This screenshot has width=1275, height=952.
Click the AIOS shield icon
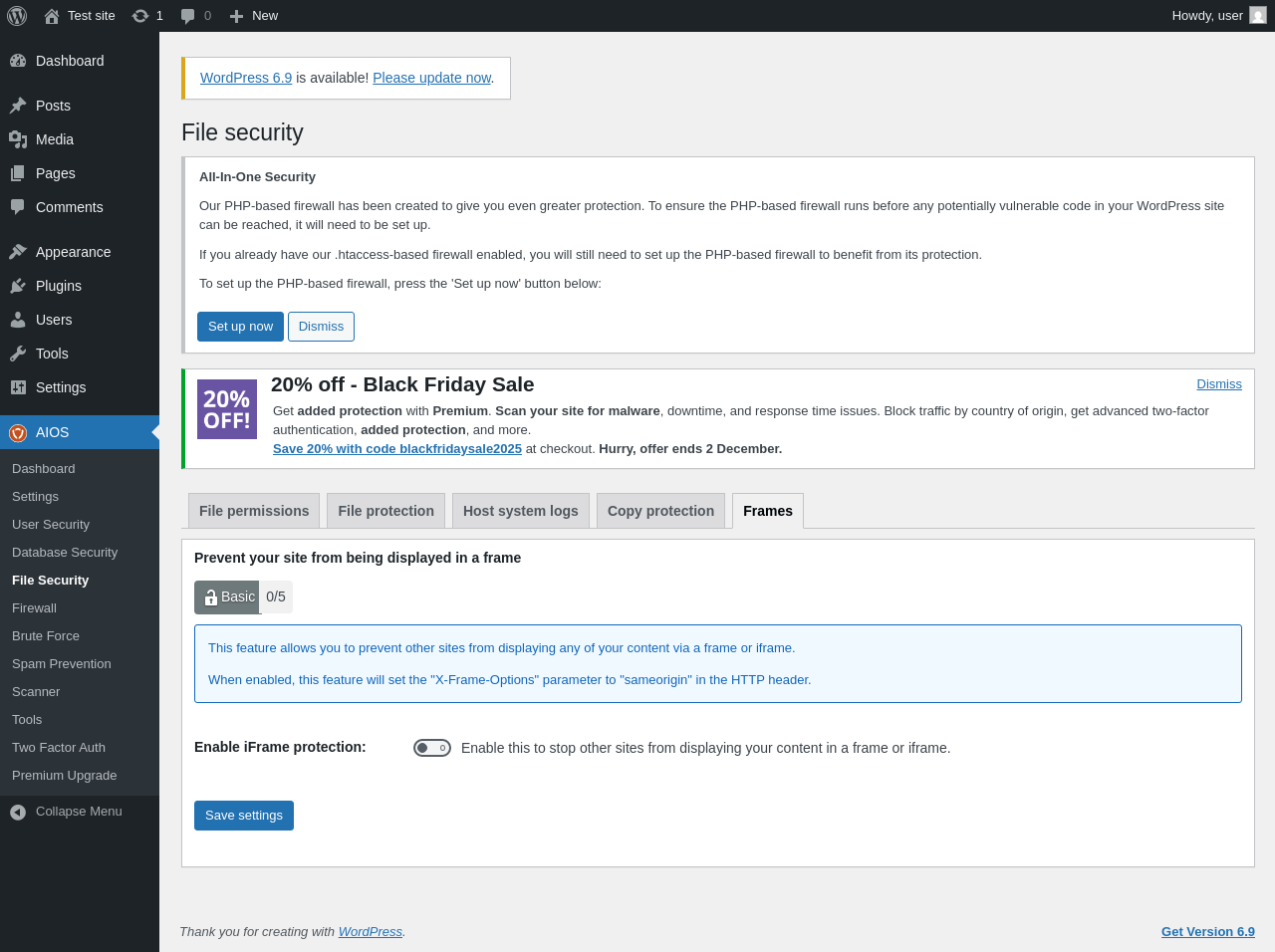pos(18,432)
